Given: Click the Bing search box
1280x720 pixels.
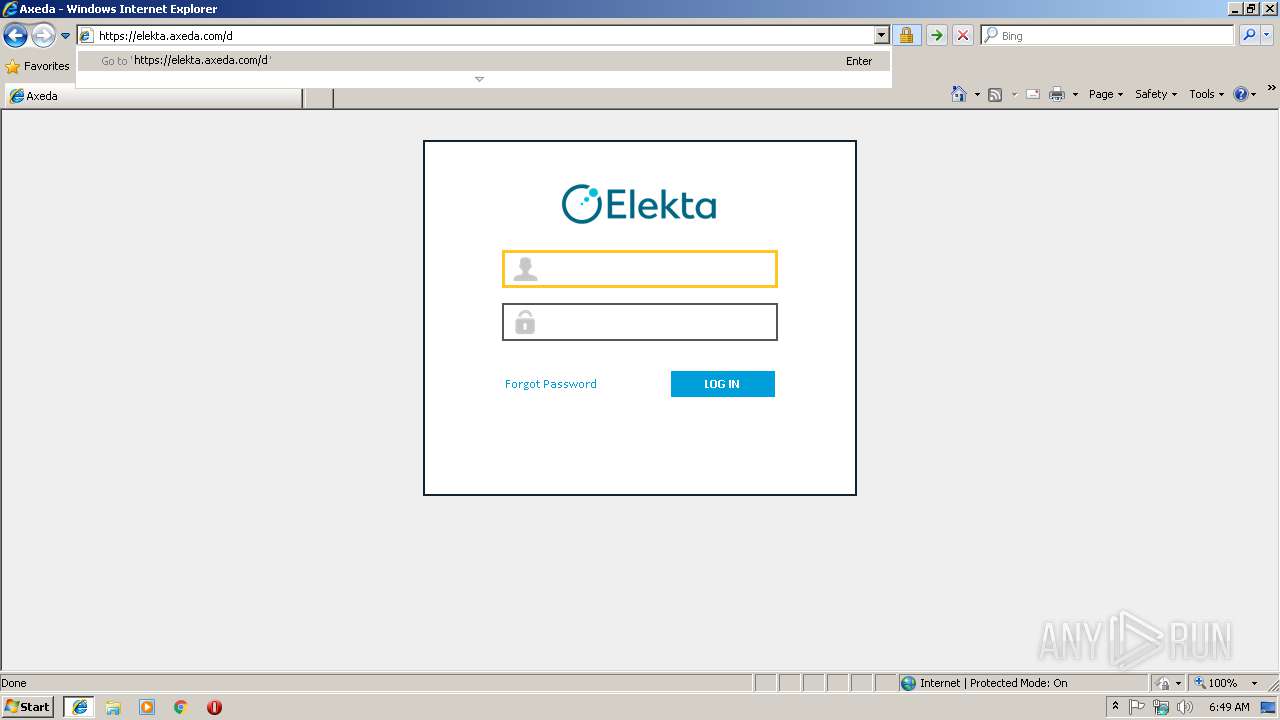Looking at the screenshot, I should coord(1108,36).
